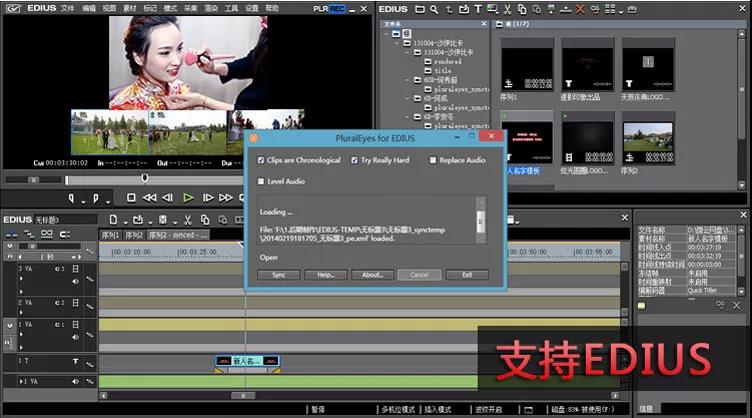Click the scissors cut icon in bin toolbar

pyautogui.click(x=507, y=9)
